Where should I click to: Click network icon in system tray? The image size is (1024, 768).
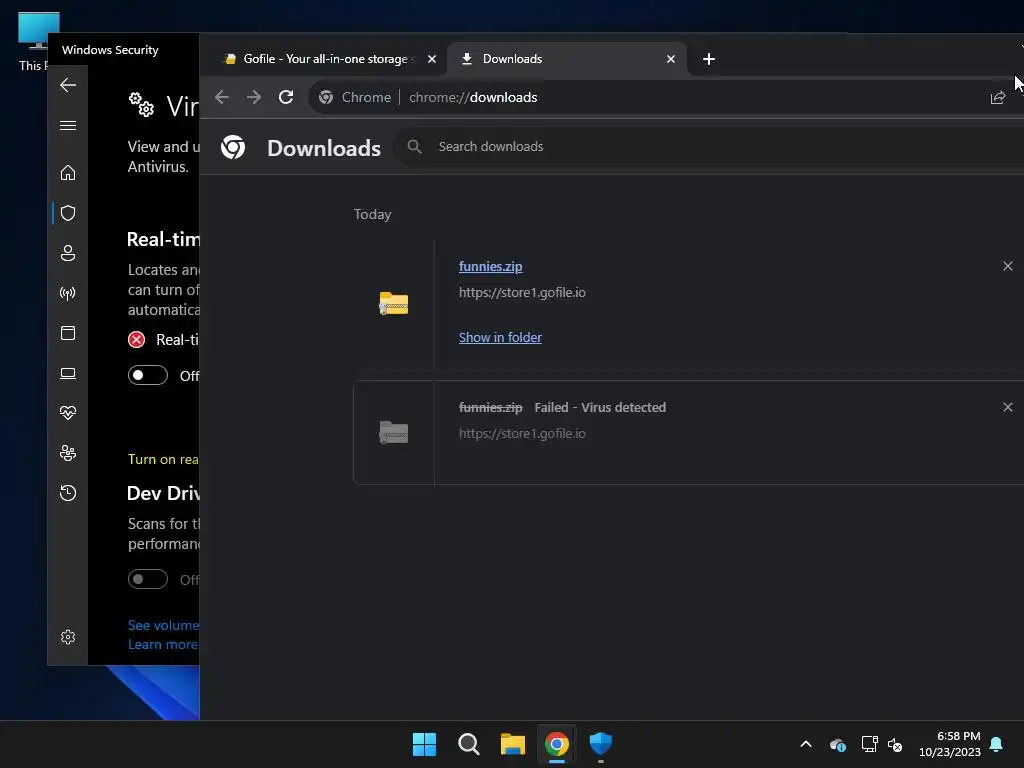point(869,744)
